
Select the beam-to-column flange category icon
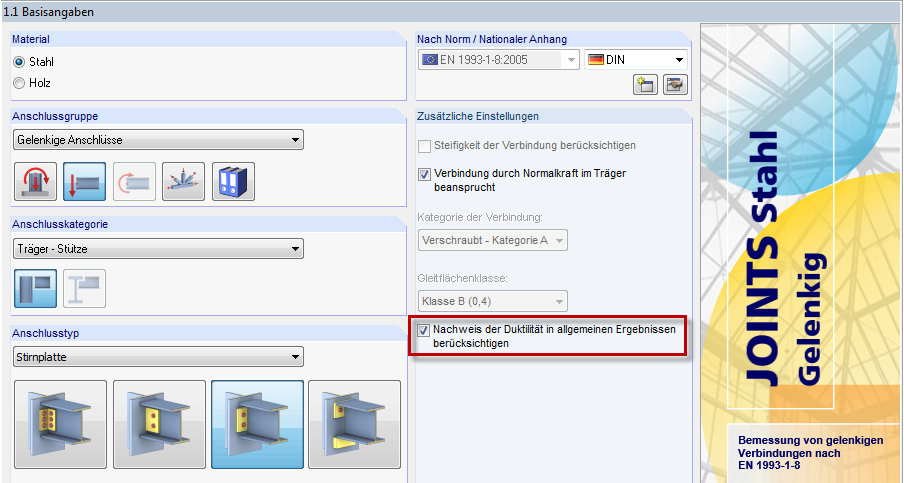pos(36,288)
